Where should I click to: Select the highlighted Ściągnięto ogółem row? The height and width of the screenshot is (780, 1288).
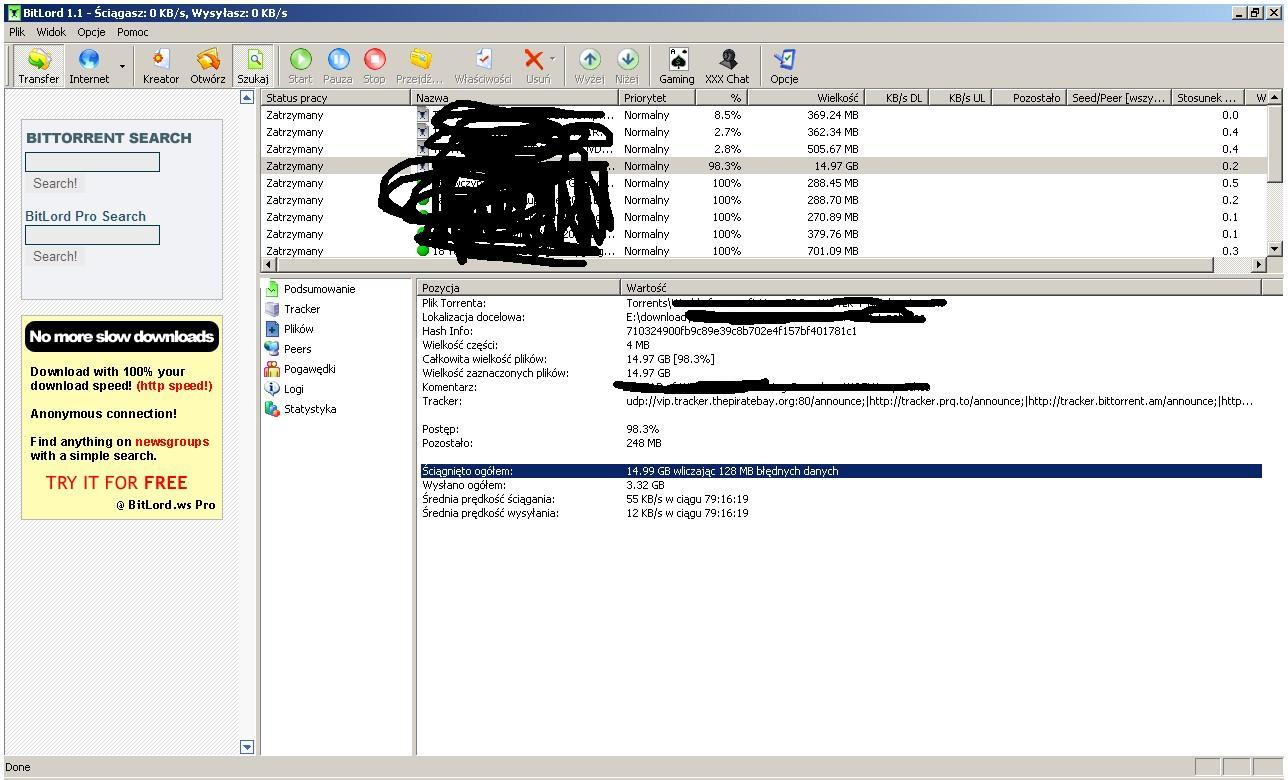point(841,471)
